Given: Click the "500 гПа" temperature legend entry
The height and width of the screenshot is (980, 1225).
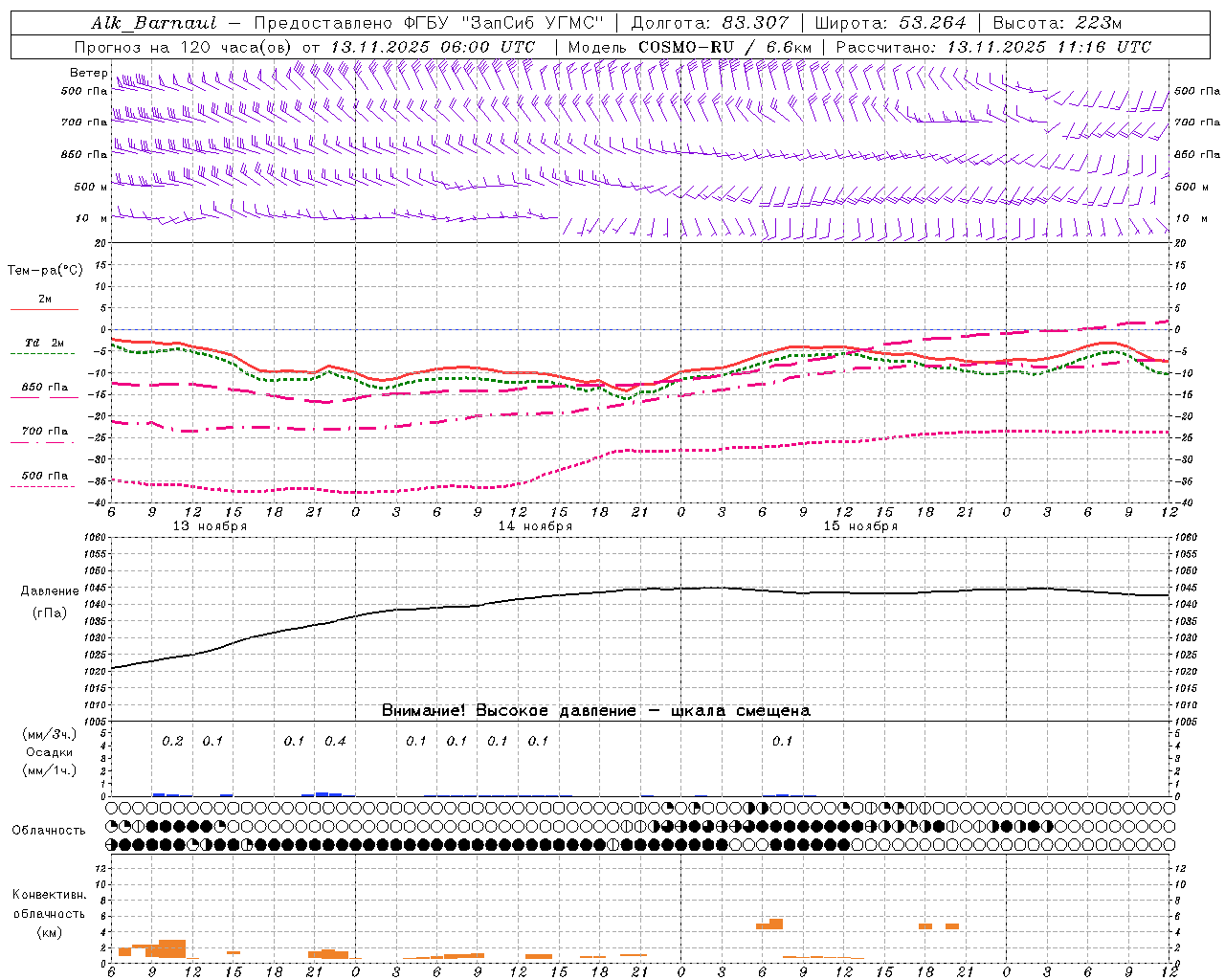Looking at the screenshot, I should tap(44, 476).
